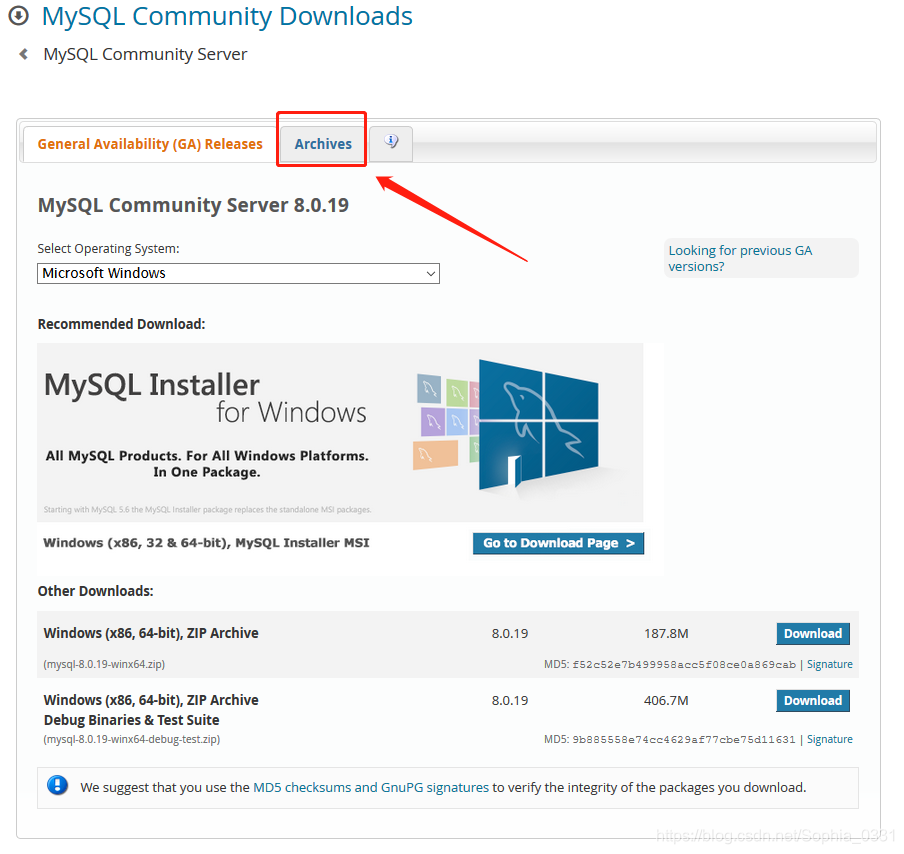Open the Select Operating System dropdown
Screen dimensions: 904x854
pos(238,273)
